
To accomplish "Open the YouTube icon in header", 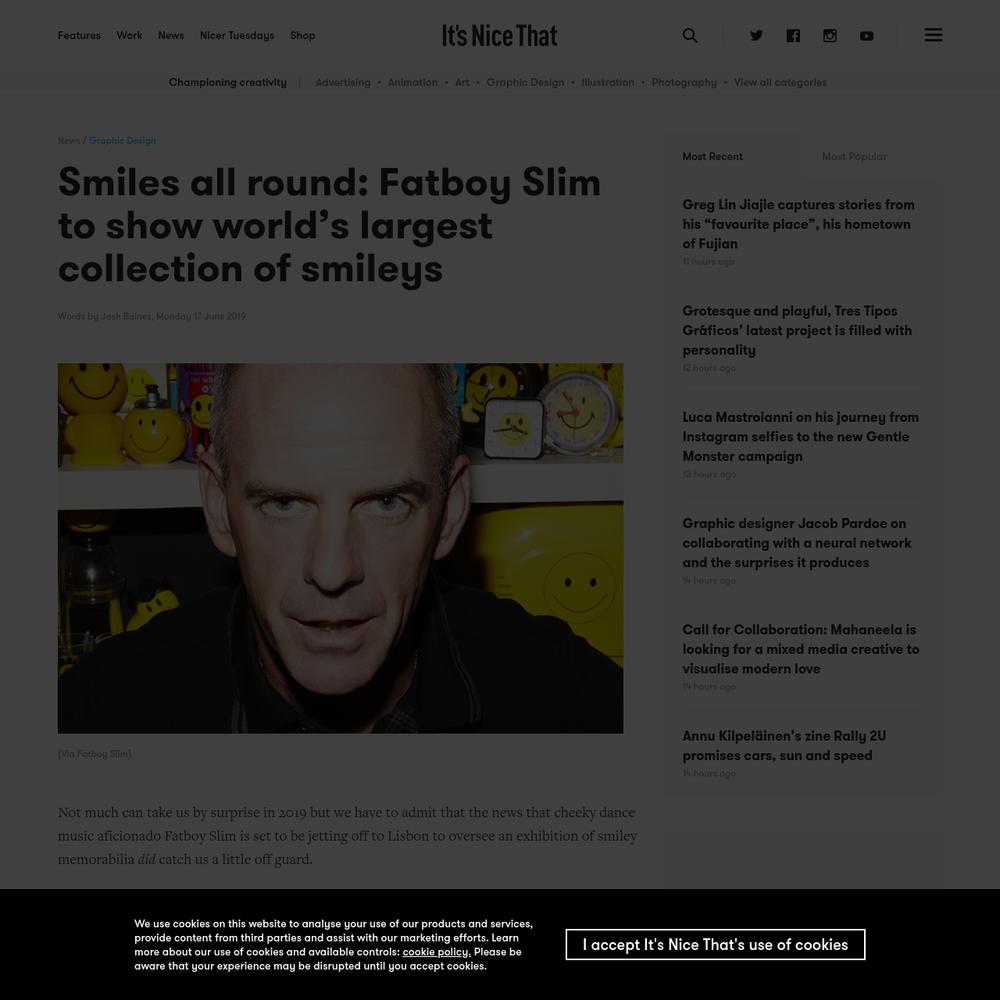I will (x=866, y=36).
